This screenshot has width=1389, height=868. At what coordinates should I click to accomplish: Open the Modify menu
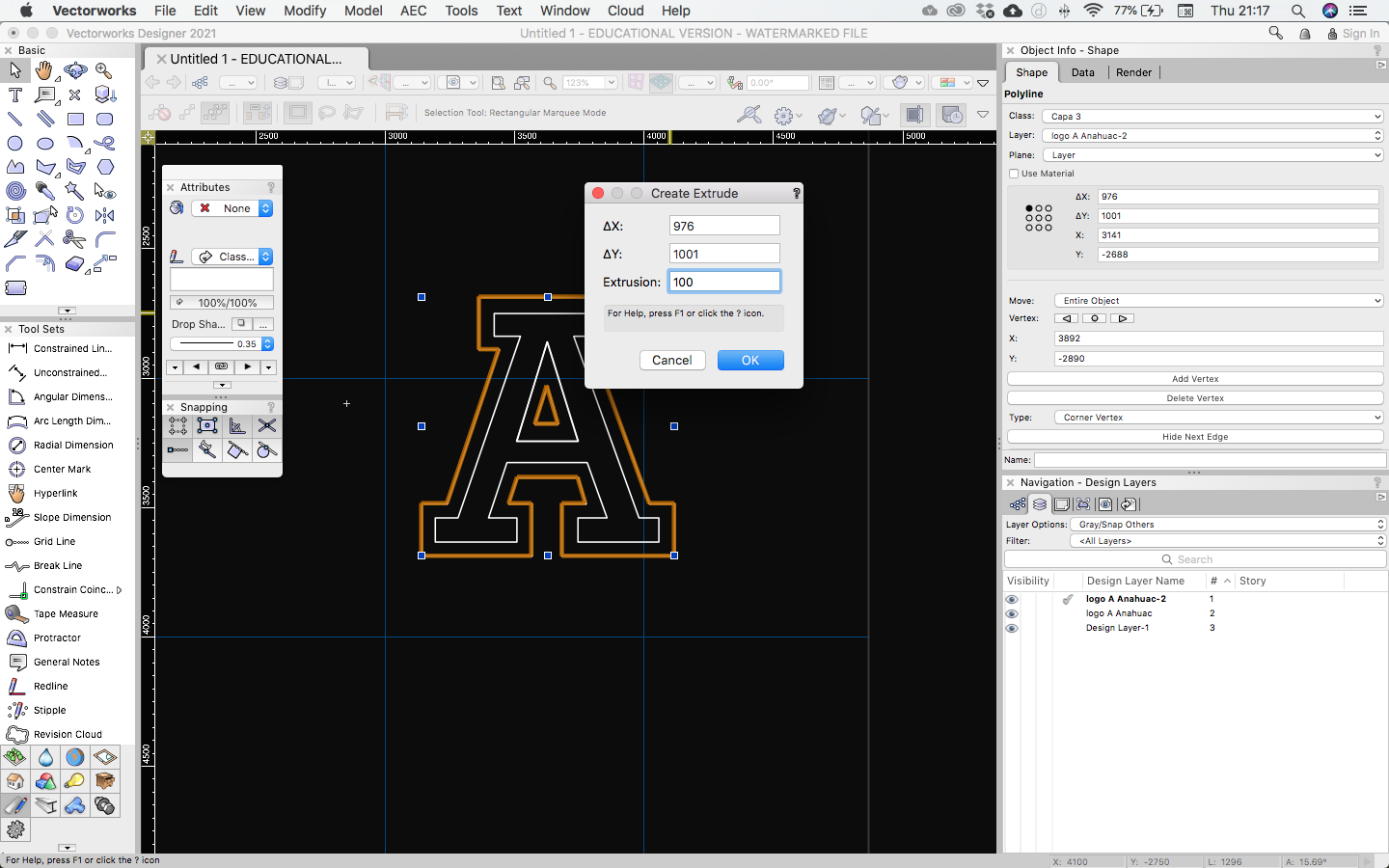[x=305, y=11]
